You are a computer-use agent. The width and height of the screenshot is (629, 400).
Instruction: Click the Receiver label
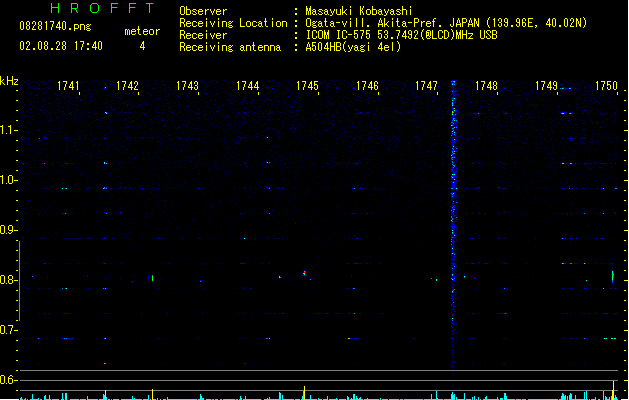click(203, 35)
